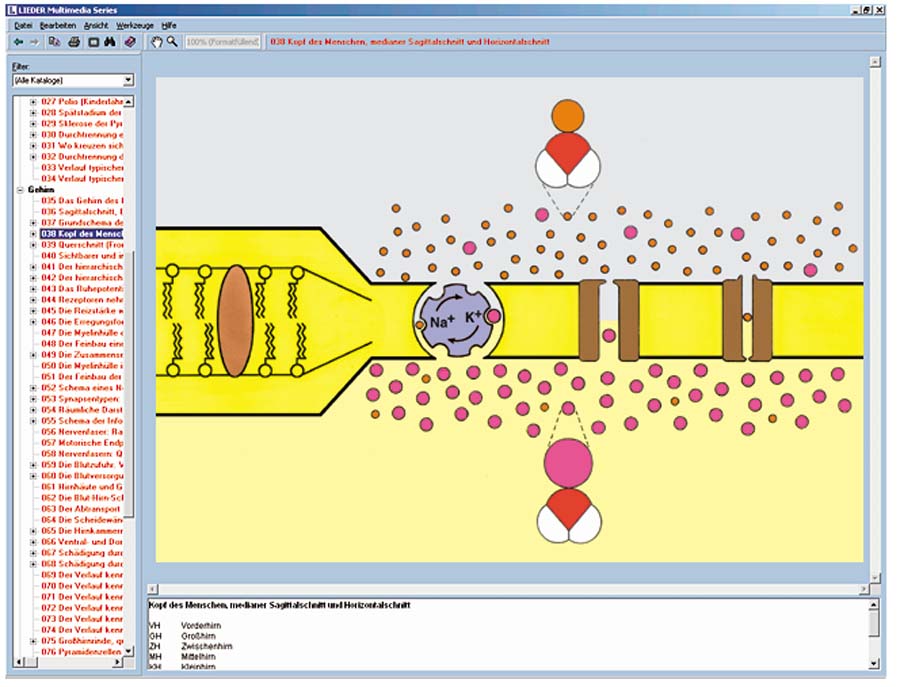Image resolution: width=900 pixels, height=687 pixels.
Task: Open the Werkzeuge menu
Action: pos(134,23)
